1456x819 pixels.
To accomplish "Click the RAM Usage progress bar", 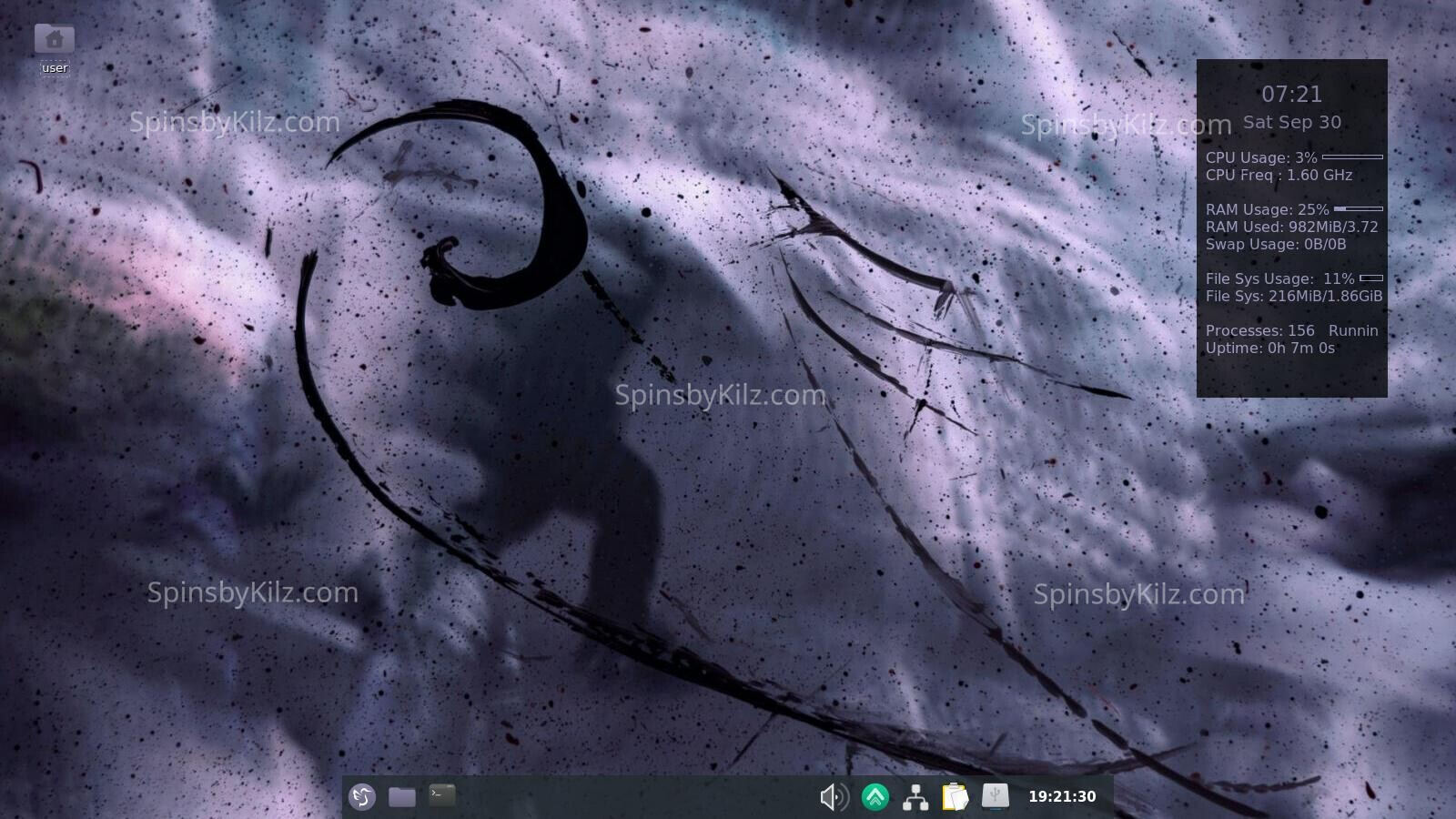I will tap(1358, 209).
